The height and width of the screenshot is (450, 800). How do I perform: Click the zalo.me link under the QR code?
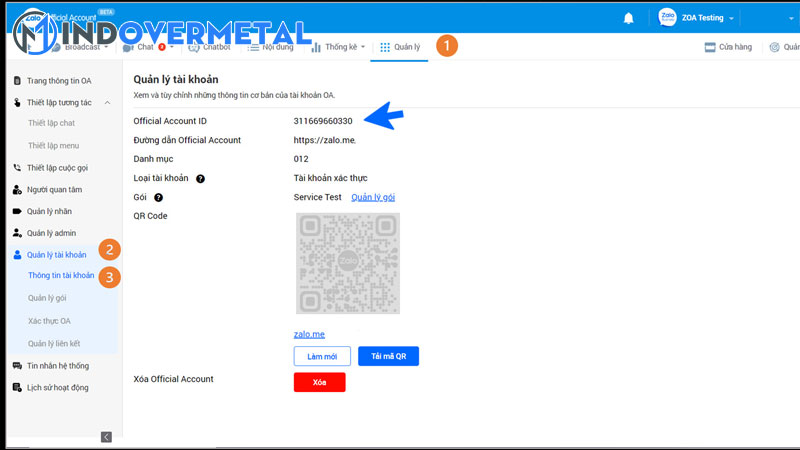click(309, 334)
